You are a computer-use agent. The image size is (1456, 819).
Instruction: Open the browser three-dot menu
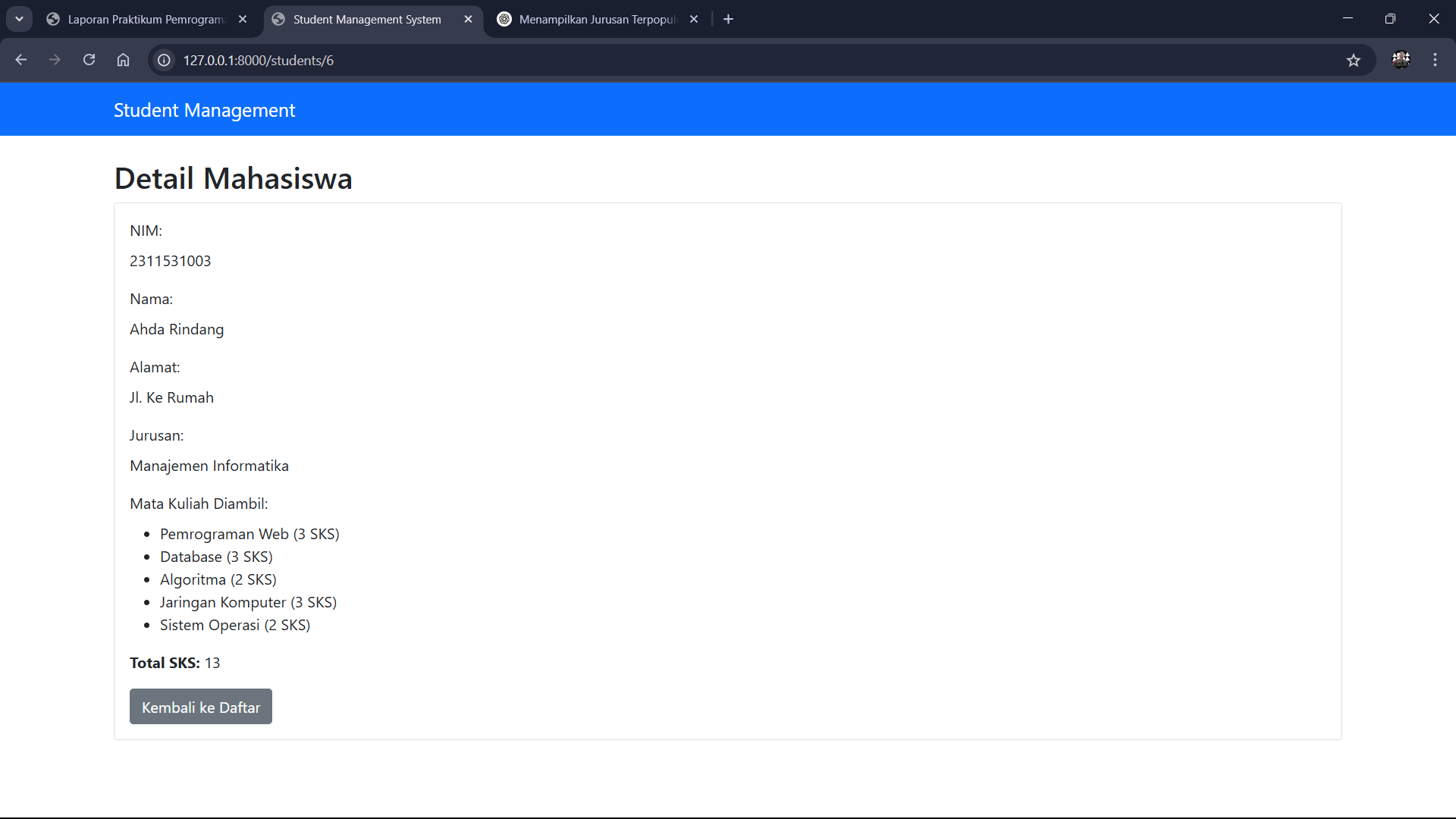[x=1435, y=60]
